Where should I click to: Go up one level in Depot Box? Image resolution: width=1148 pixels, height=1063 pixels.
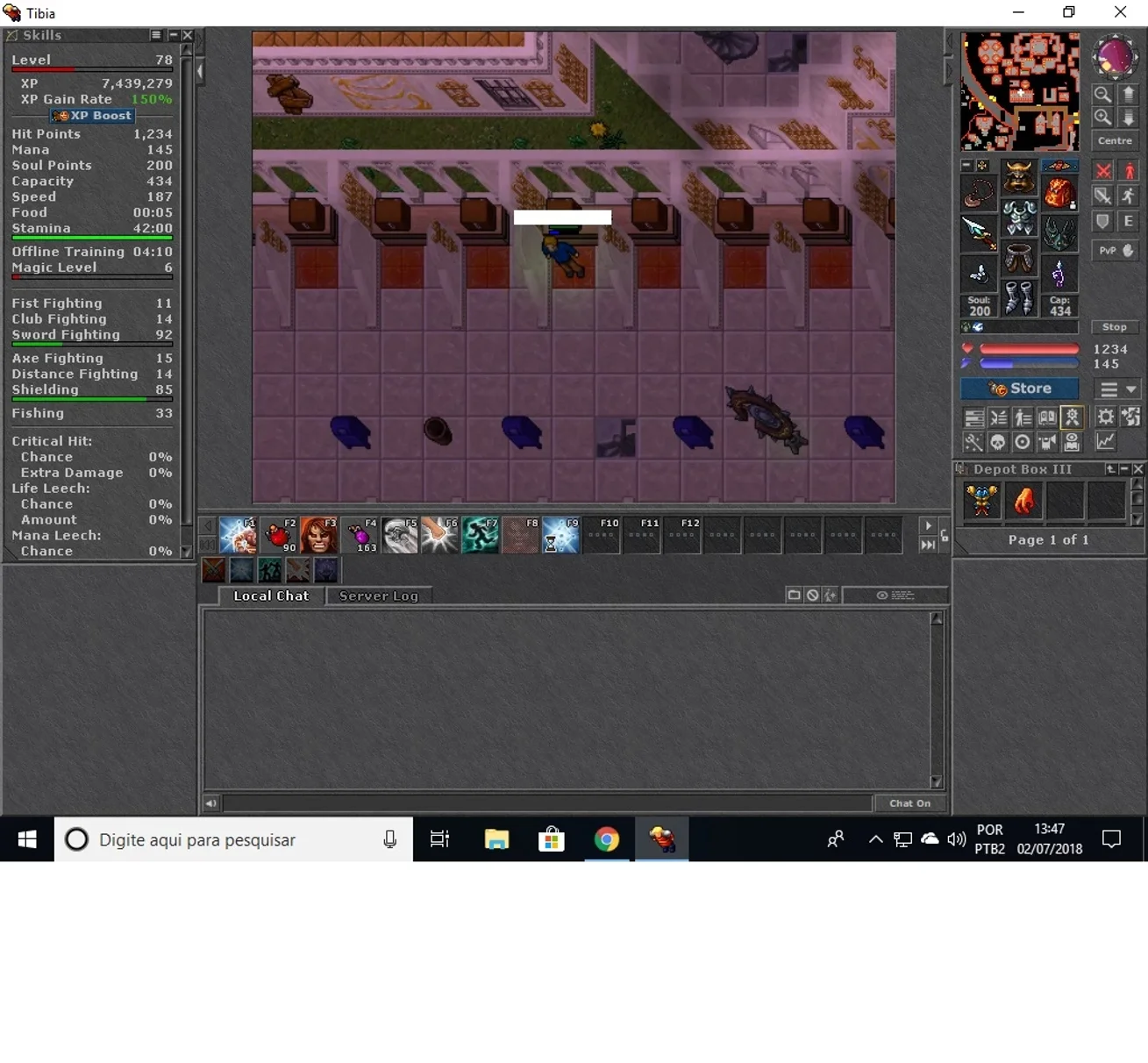[x=1110, y=469]
